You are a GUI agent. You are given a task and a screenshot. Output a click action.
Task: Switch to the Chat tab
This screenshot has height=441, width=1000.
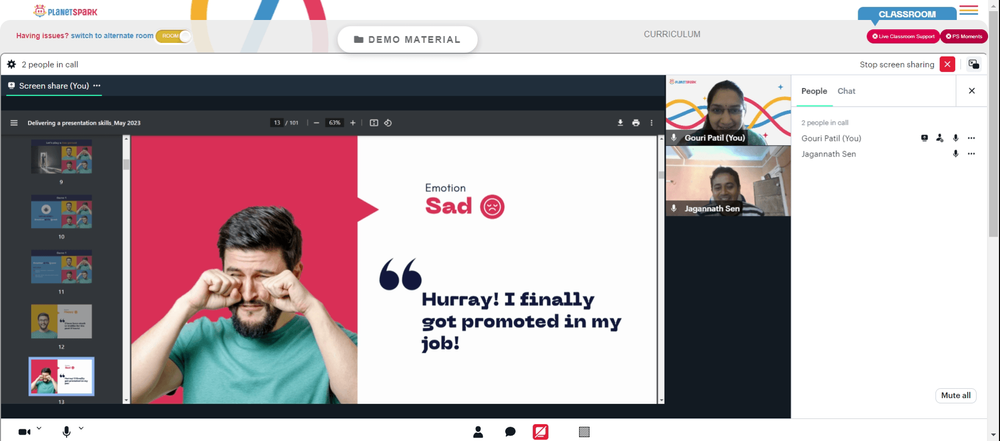[x=846, y=91]
